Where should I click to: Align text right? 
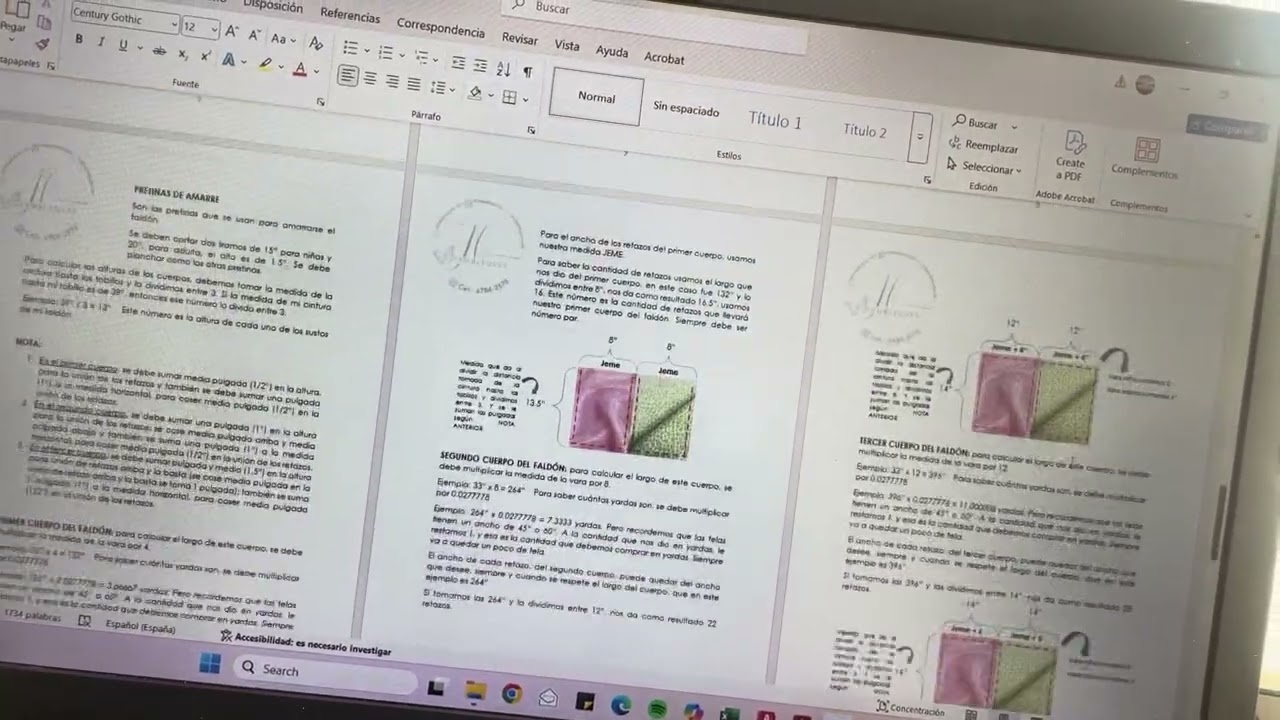(x=392, y=82)
